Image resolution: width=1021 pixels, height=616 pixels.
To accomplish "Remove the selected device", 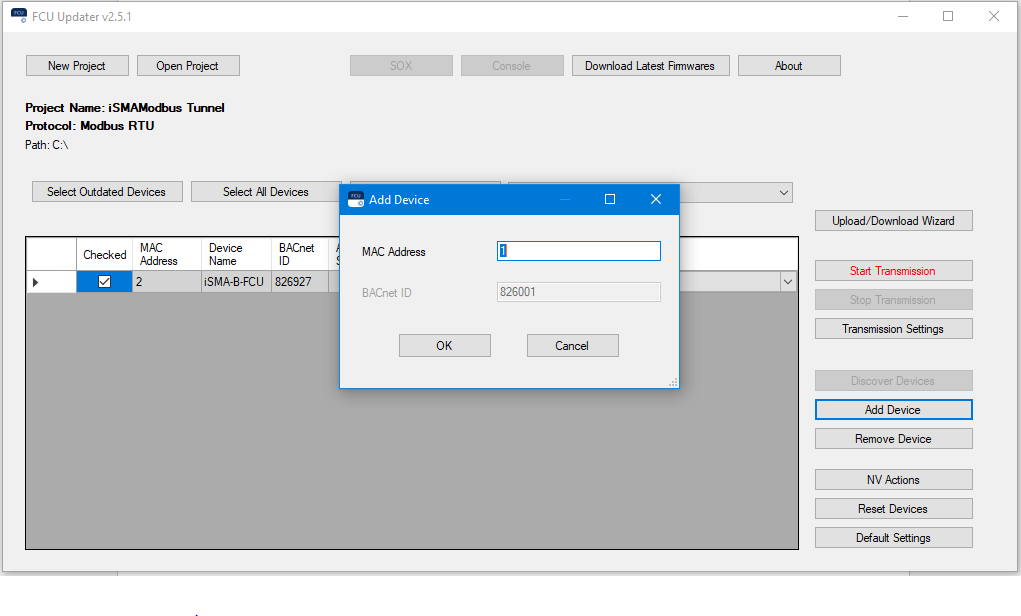I will coord(893,438).
